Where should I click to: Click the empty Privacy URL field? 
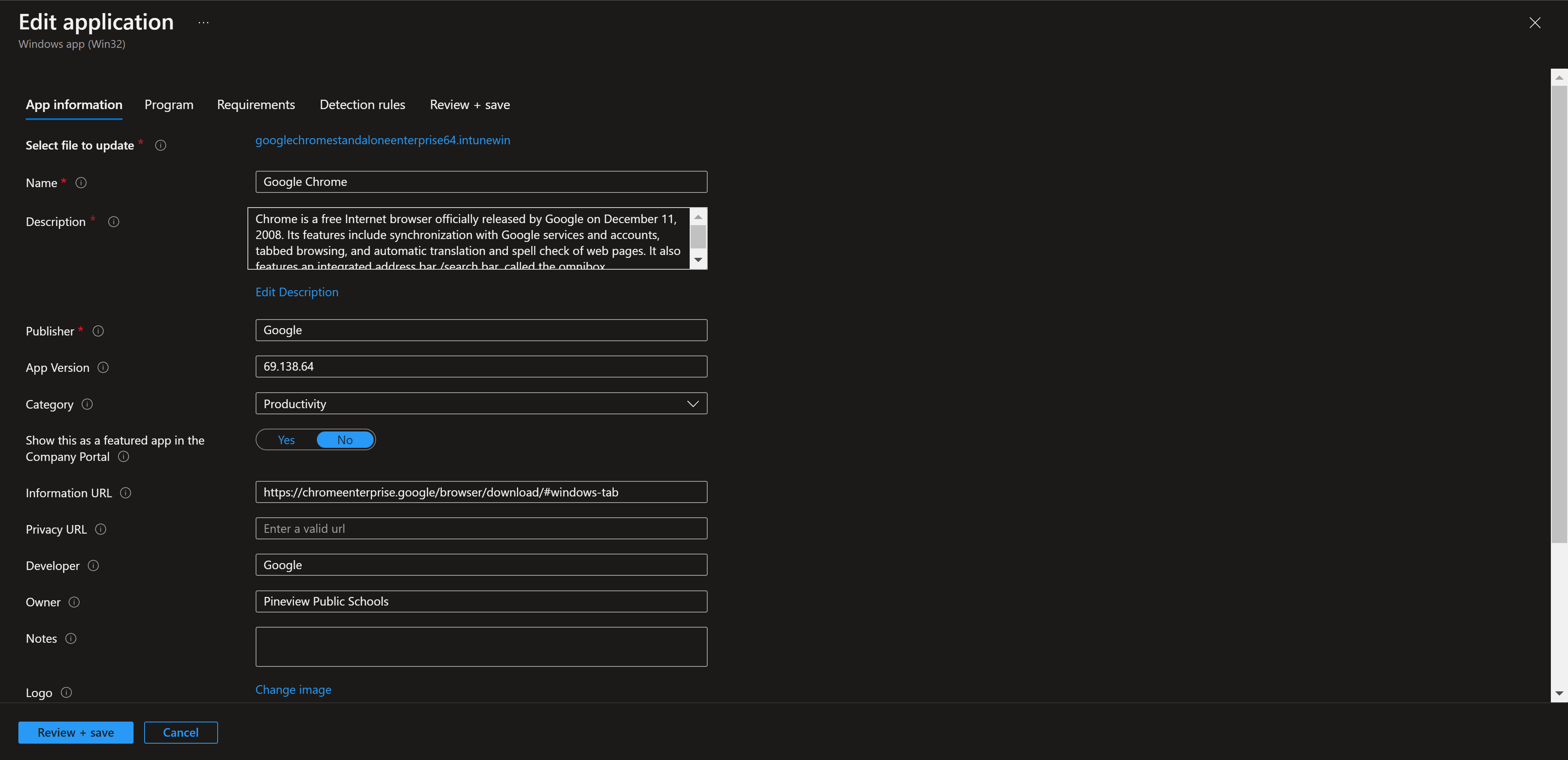tap(481, 529)
